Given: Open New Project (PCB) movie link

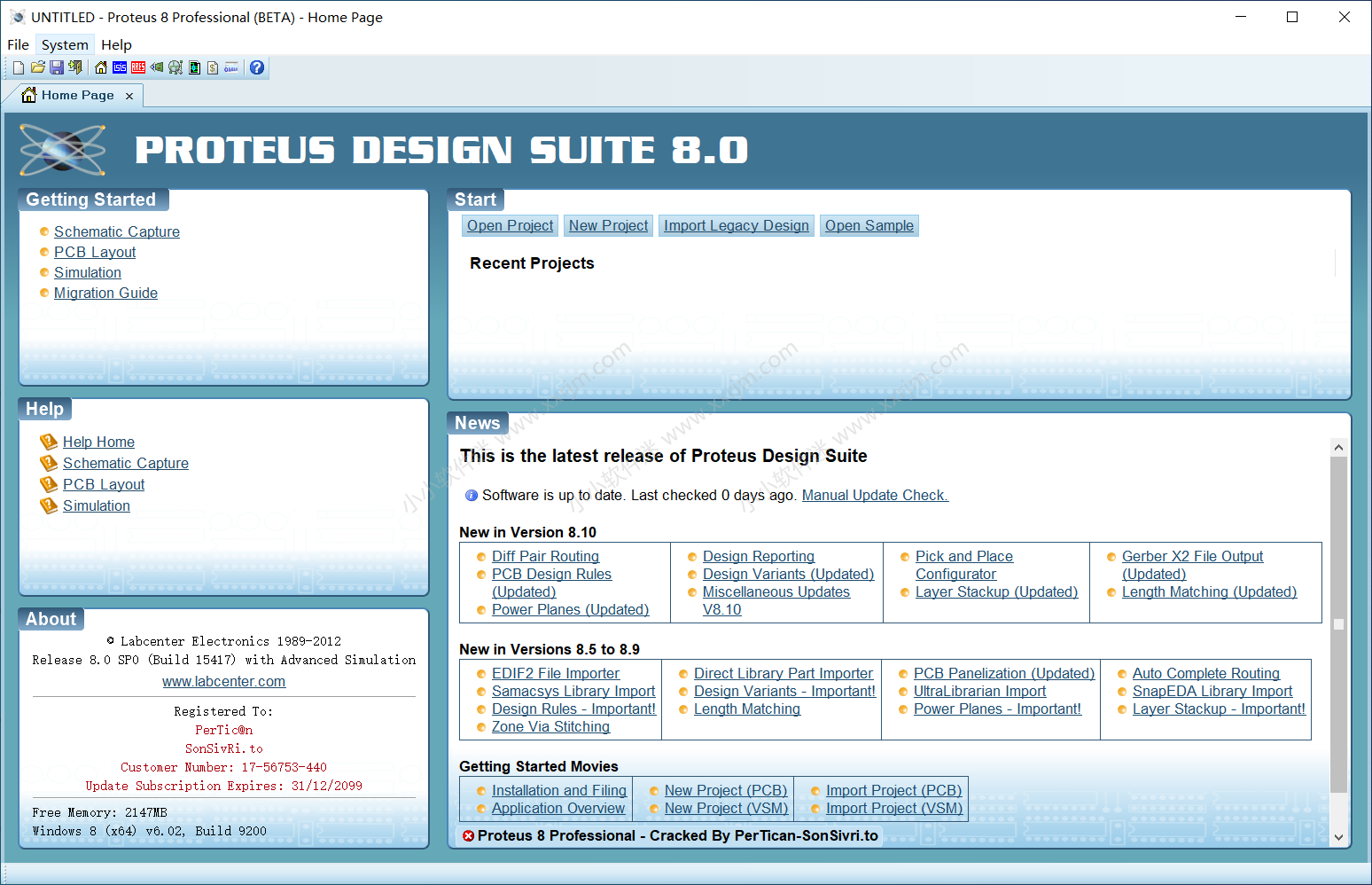Looking at the screenshot, I should click(726, 790).
